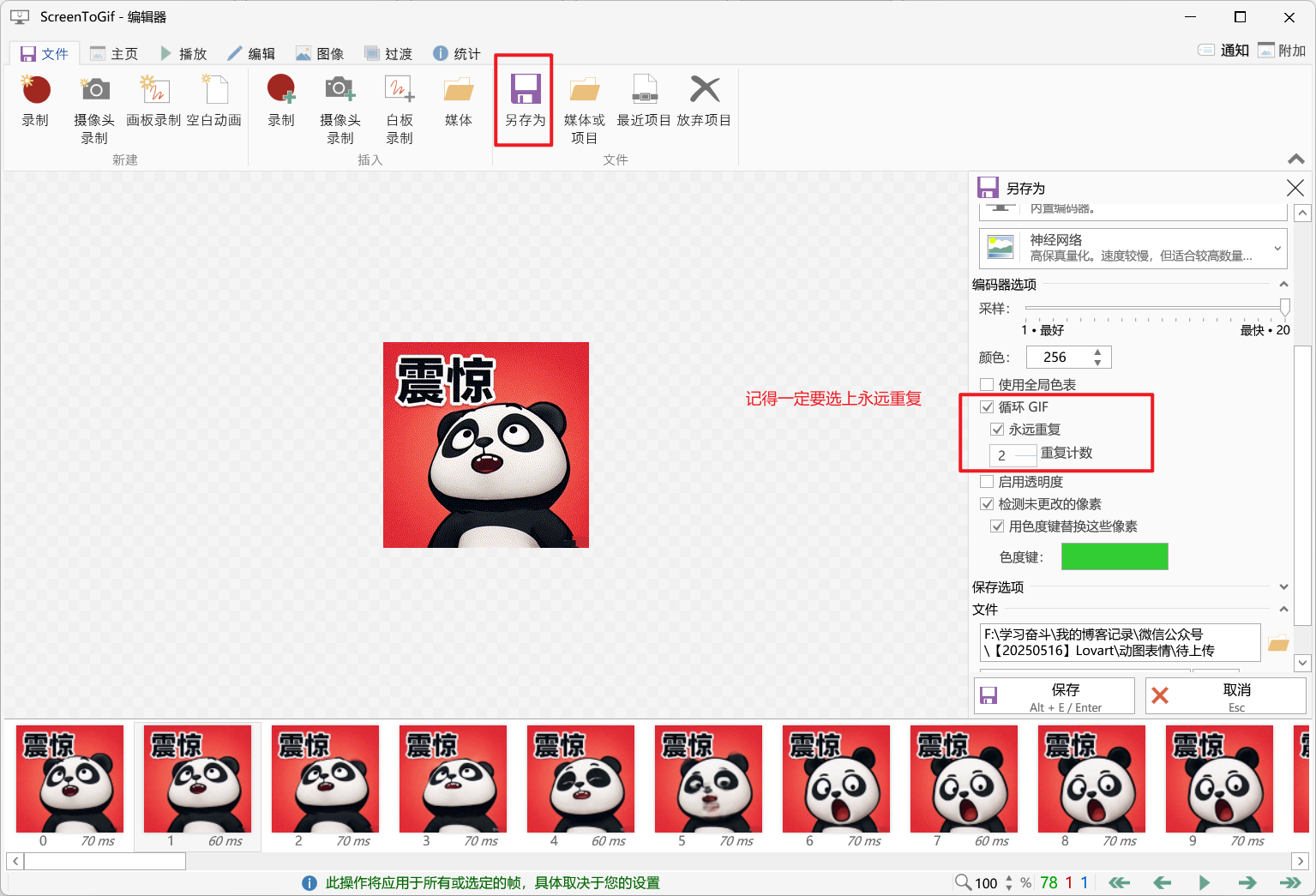Close the Save As (另存为) panel
The image size is (1316, 896).
pos(1295,188)
